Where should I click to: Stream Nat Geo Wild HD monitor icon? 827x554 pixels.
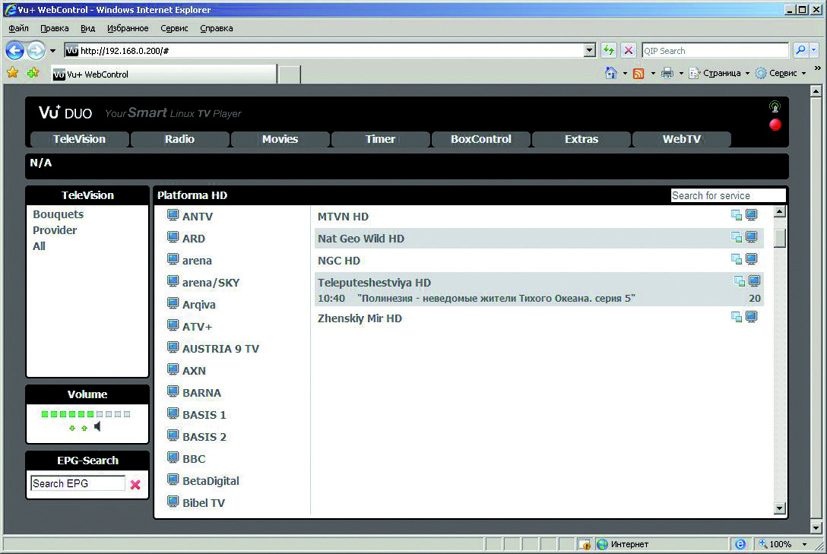tap(752, 237)
